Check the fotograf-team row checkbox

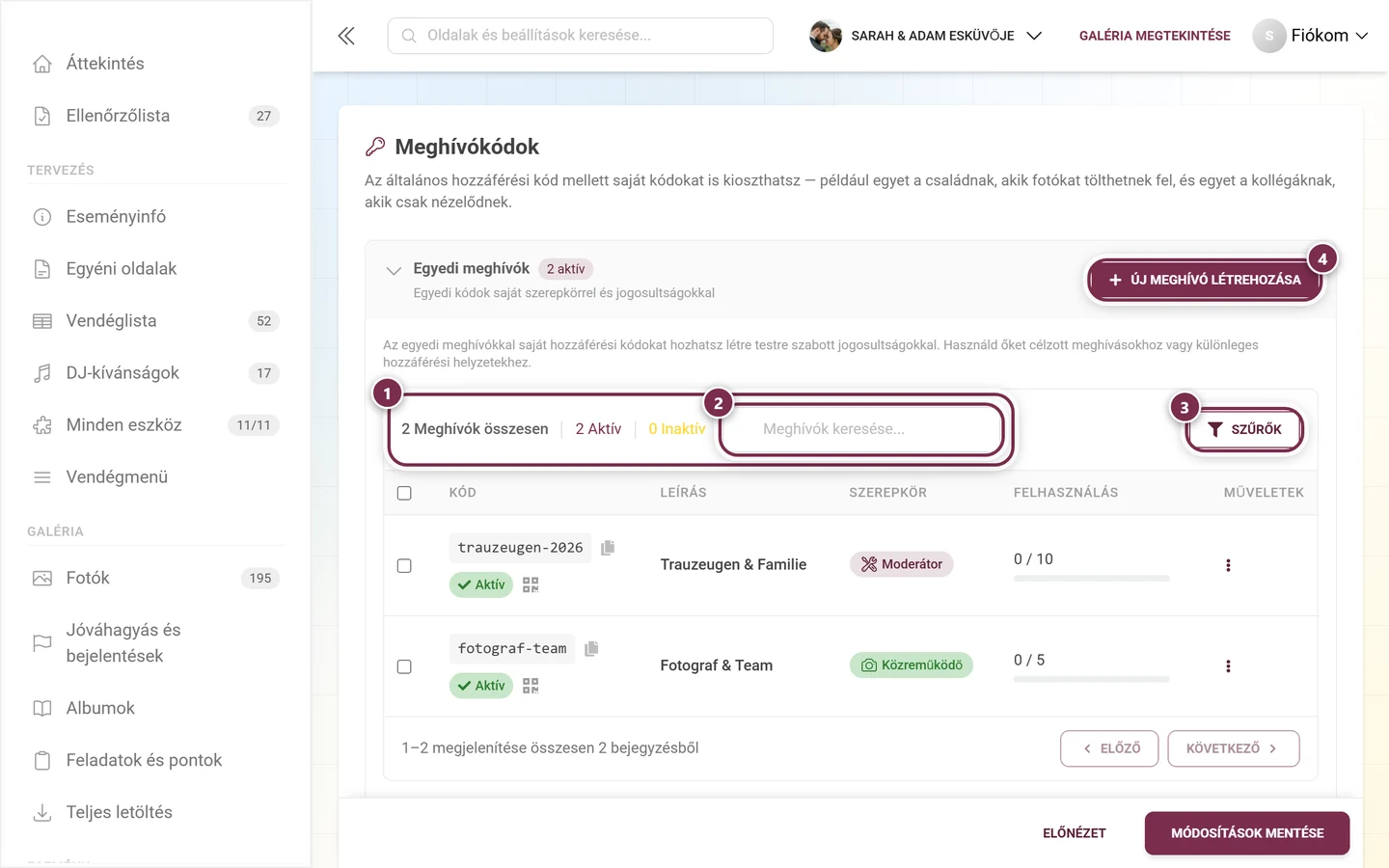coord(404,667)
